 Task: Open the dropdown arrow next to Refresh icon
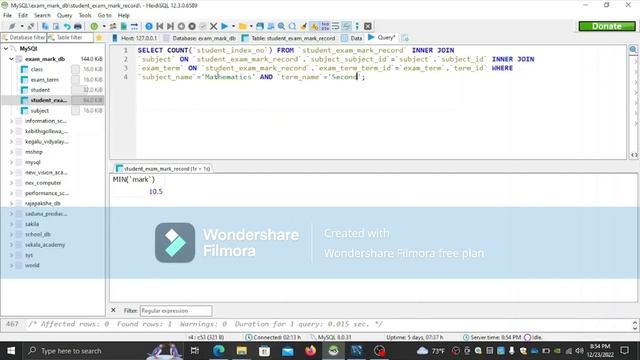[x=104, y=26]
